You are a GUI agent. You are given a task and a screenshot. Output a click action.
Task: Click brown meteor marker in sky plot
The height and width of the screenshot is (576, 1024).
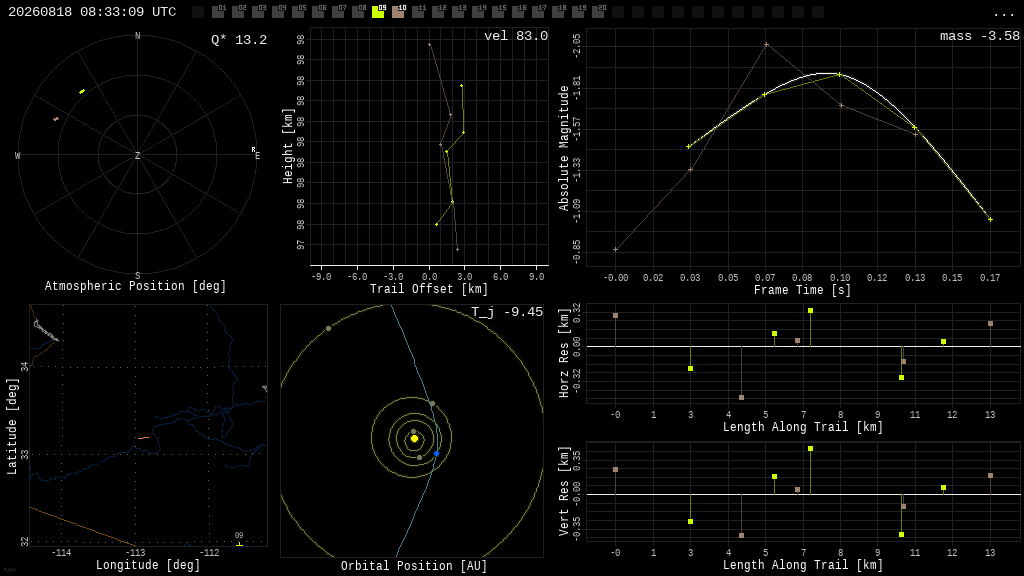click(56, 119)
